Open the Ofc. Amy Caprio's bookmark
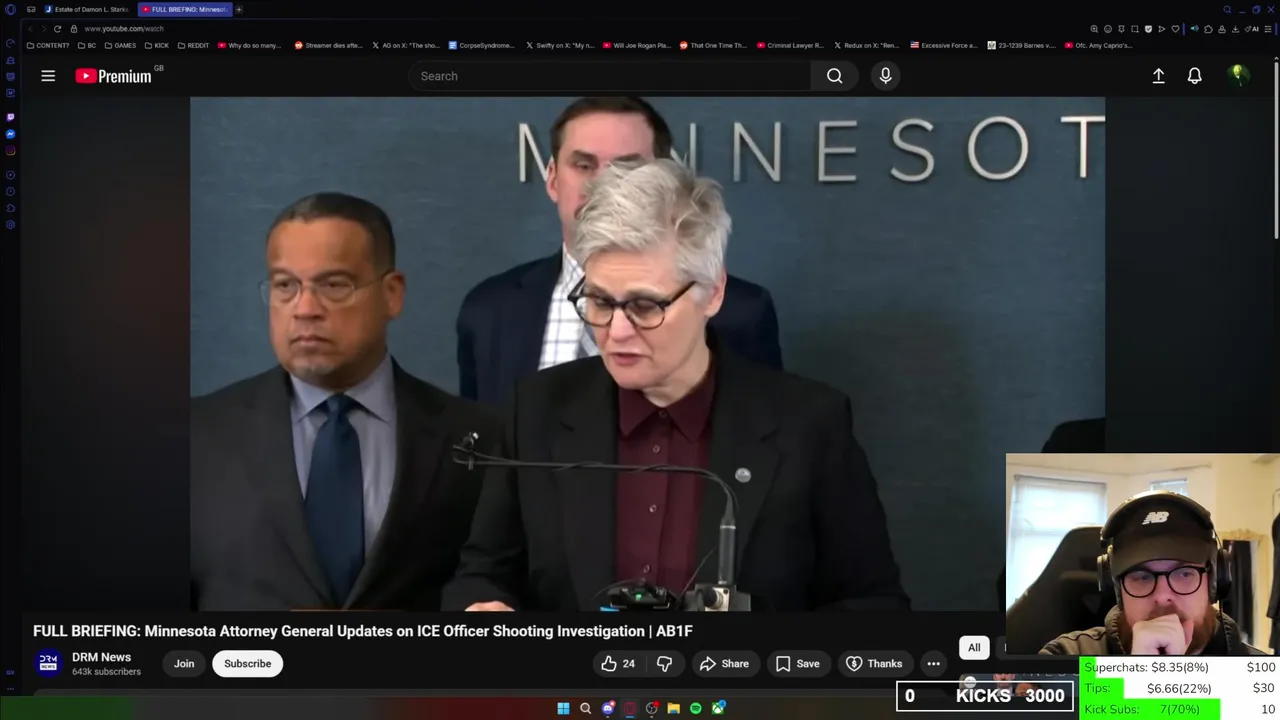Screen dimensions: 1280x720 1099,45
